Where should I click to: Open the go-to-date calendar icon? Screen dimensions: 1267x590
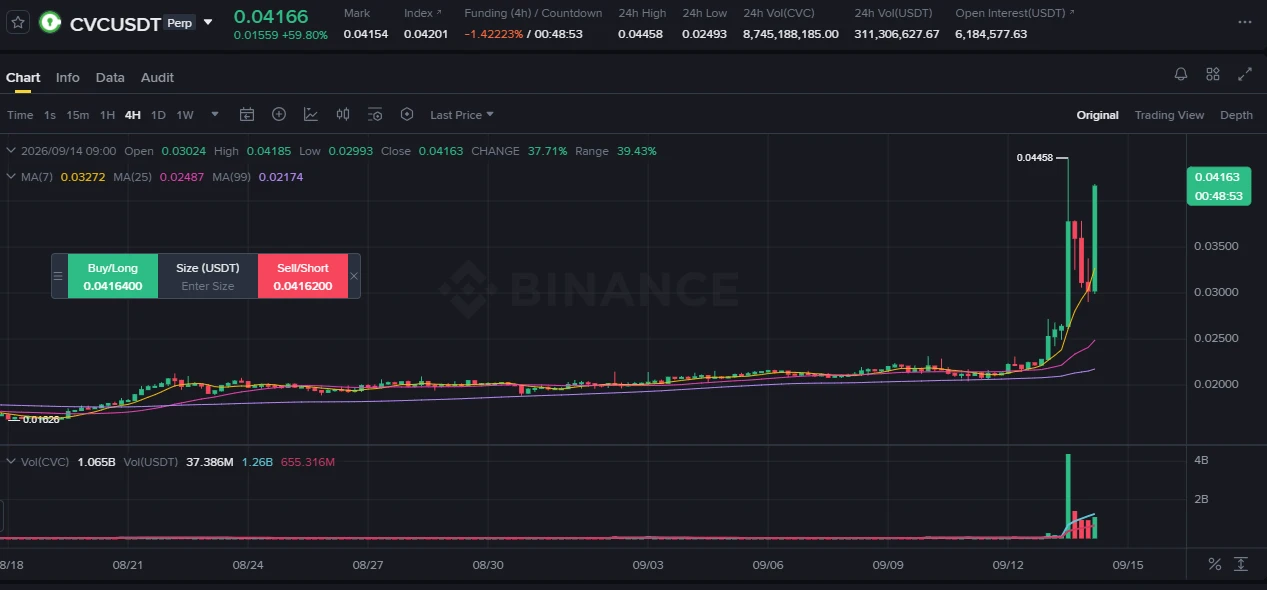click(247, 115)
